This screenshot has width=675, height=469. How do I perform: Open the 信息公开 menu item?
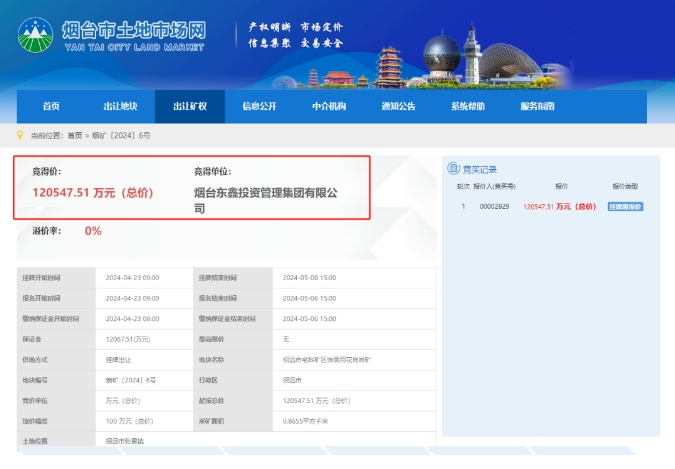259,106
